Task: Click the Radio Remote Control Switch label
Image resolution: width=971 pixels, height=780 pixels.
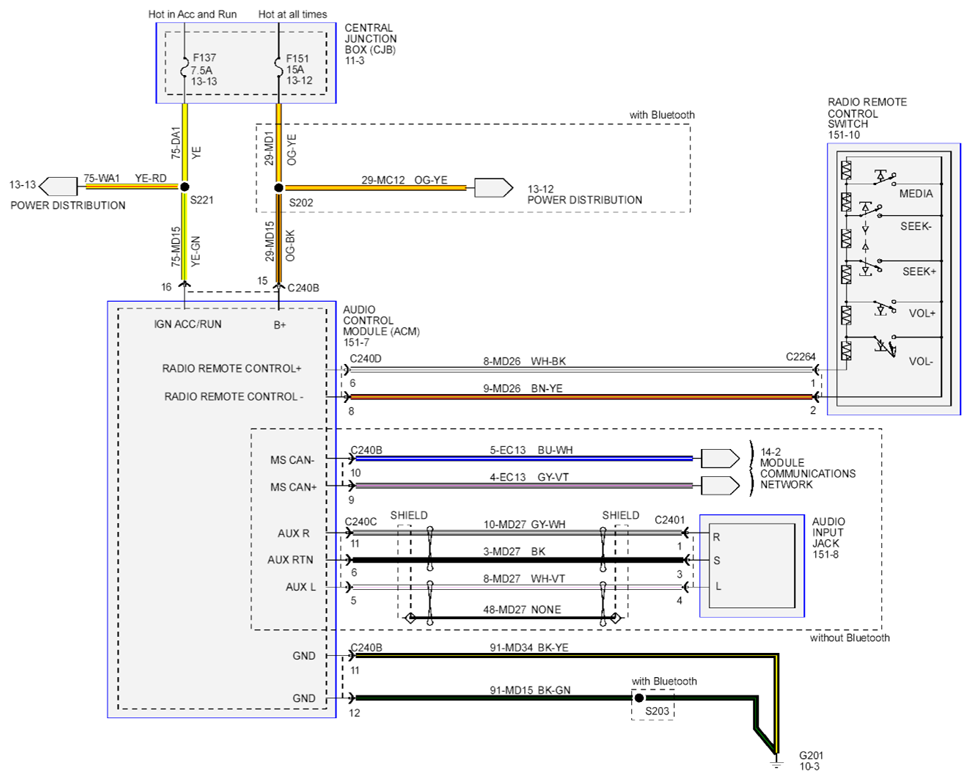Action: [x=867, y=118]
